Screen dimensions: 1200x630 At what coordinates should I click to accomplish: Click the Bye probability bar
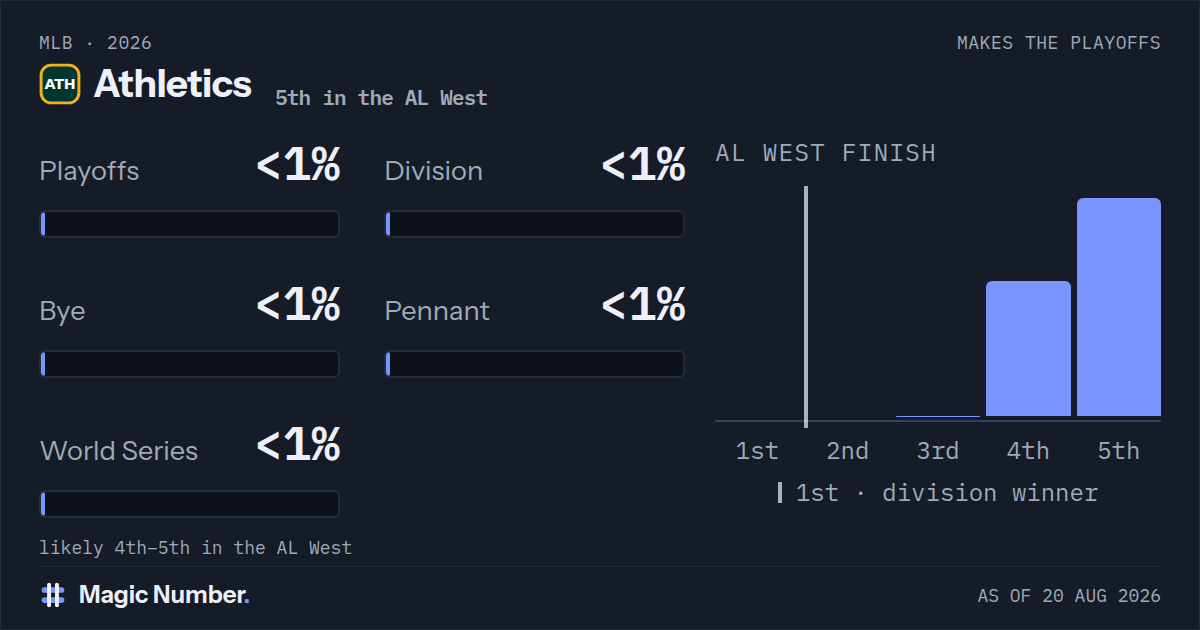pos(189,364)
